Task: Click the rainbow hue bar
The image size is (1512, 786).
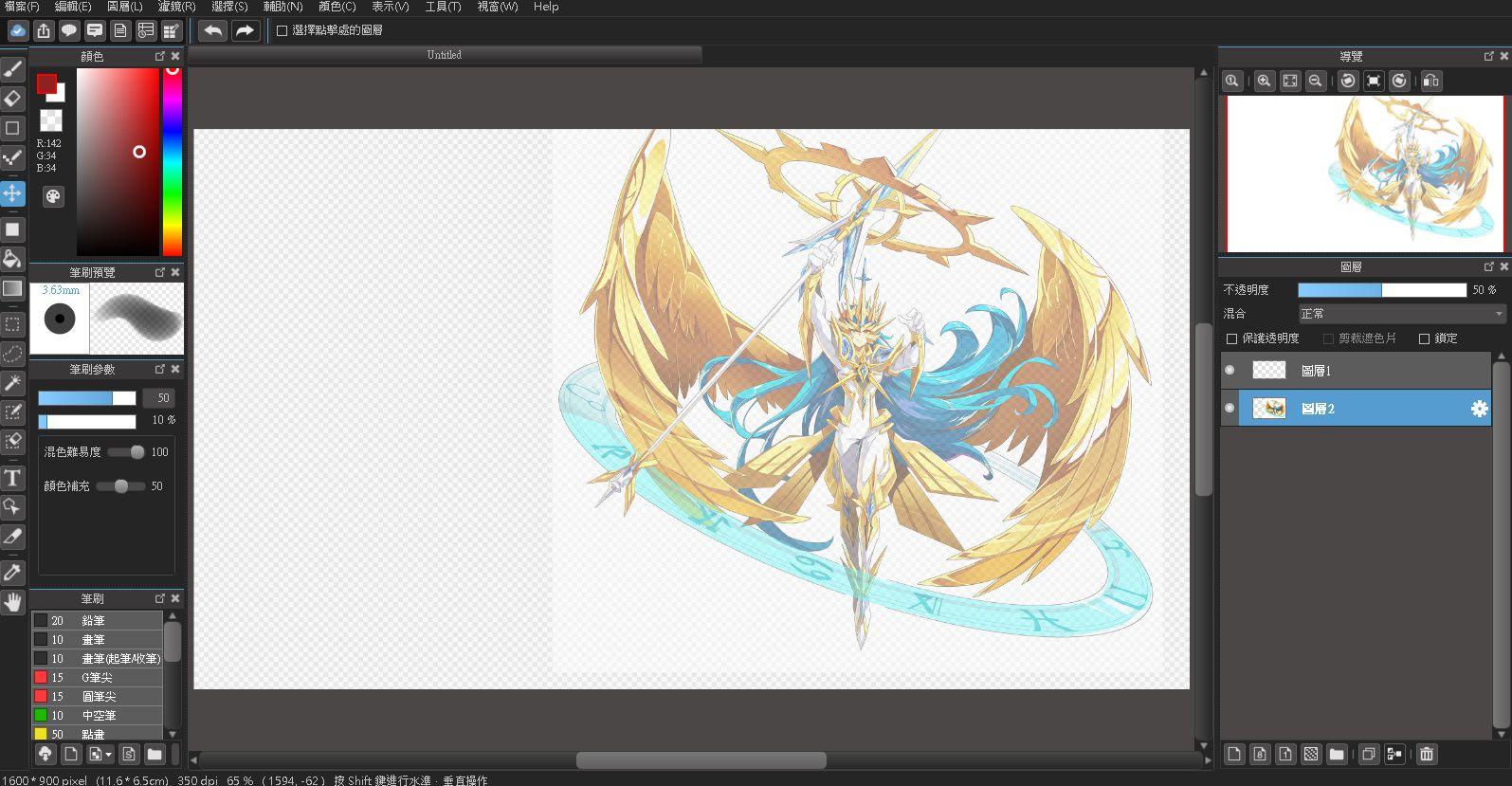Action: (x=172, y=161)
